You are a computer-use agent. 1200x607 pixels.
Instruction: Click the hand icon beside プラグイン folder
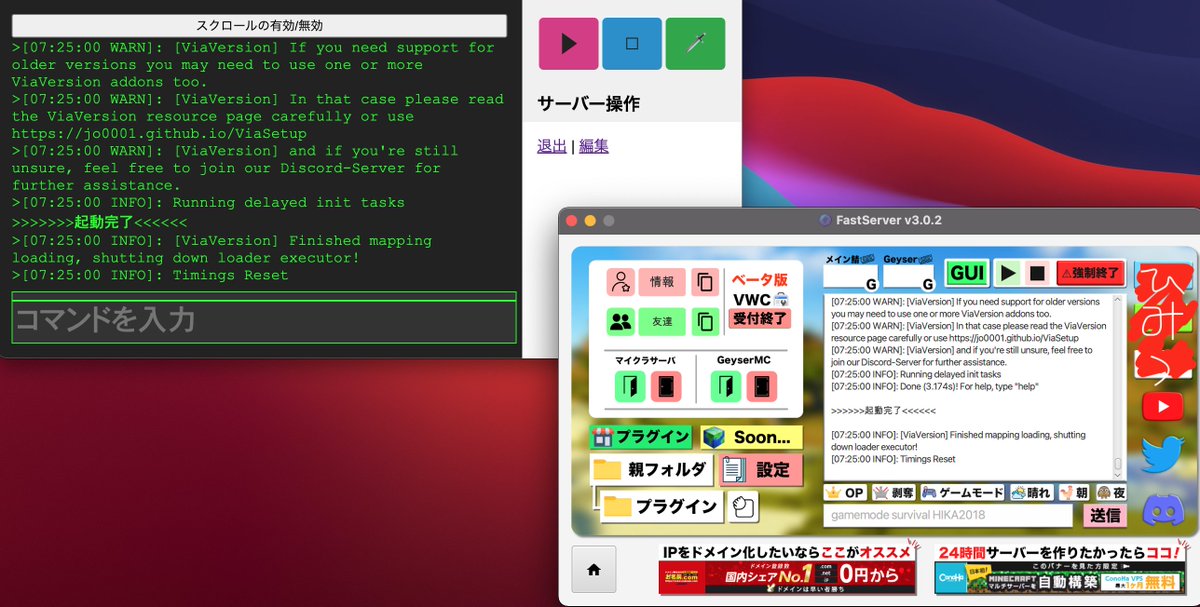743,507
